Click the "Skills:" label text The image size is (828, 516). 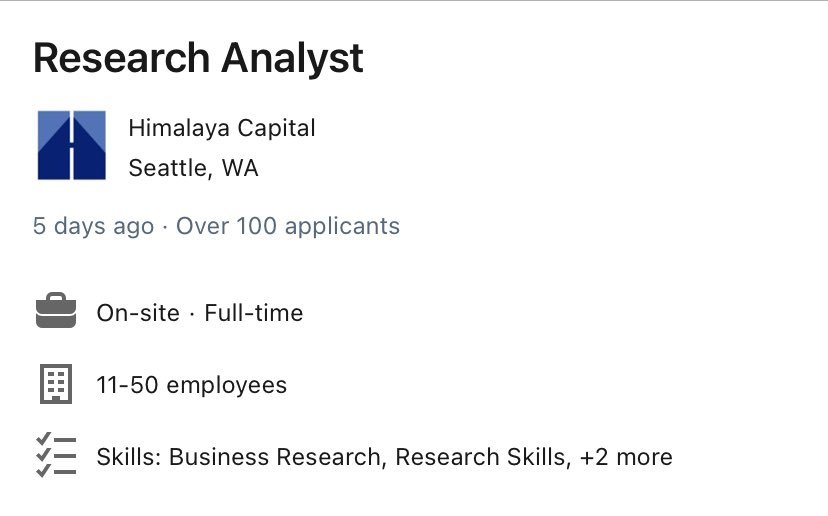[x=130, y=457]
